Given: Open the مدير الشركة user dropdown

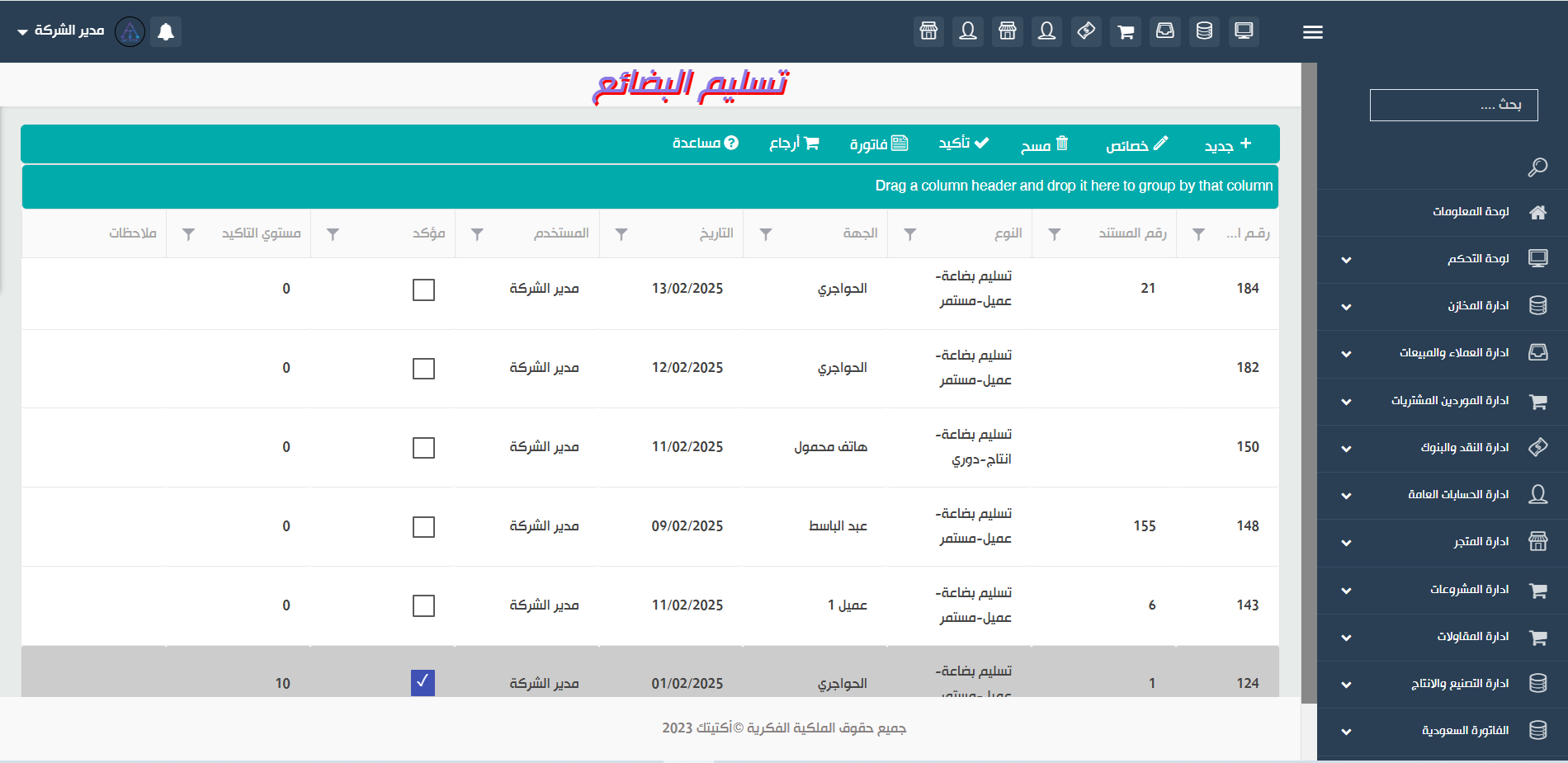Looking at the screenshot, I should click(60, 31).
